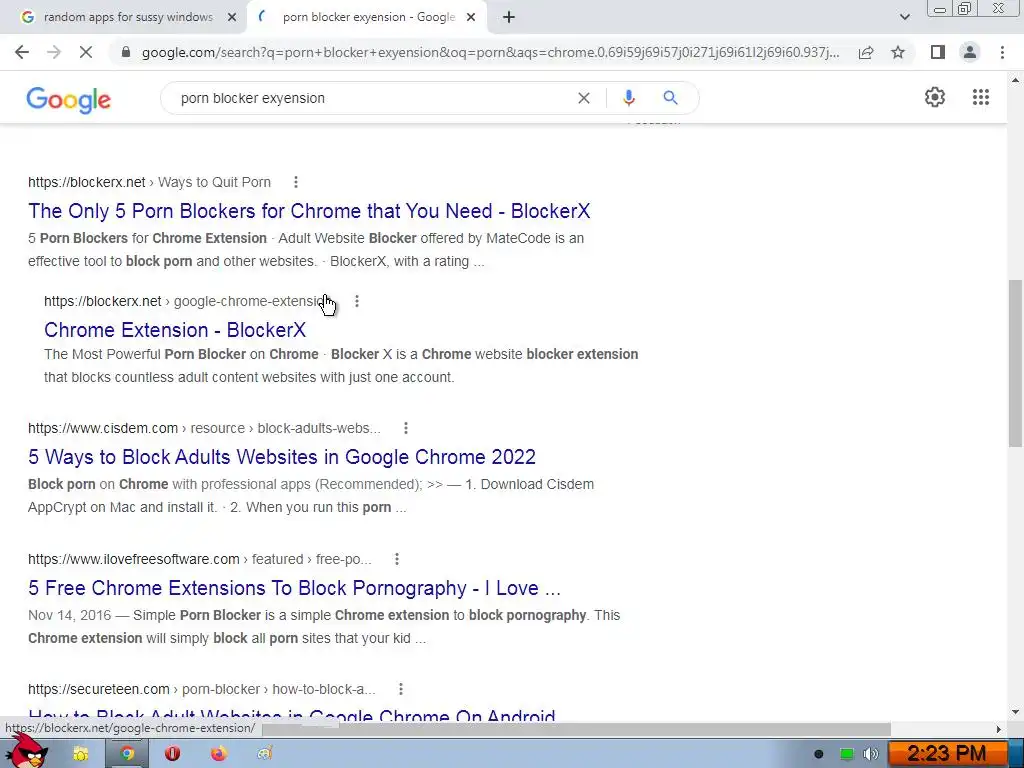The height and width of the screenshot is (768, 1024).
Task: Open the Google apps grid
Action: tap(980, 97)
